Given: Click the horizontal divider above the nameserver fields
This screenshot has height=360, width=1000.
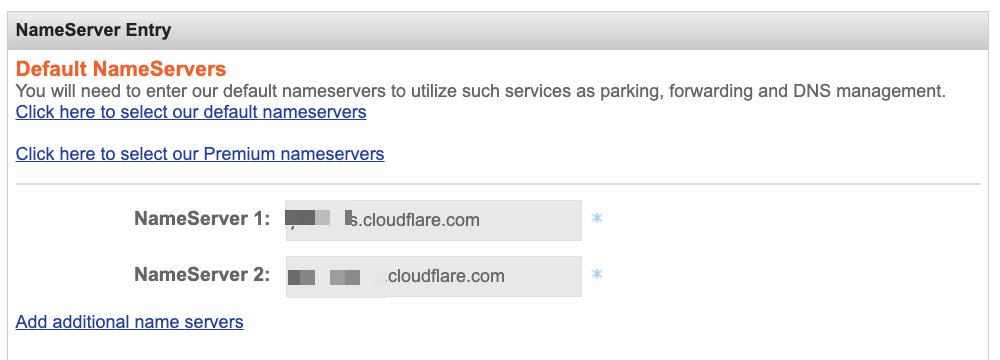Looking at the screenshot, I should coord(498,184).
